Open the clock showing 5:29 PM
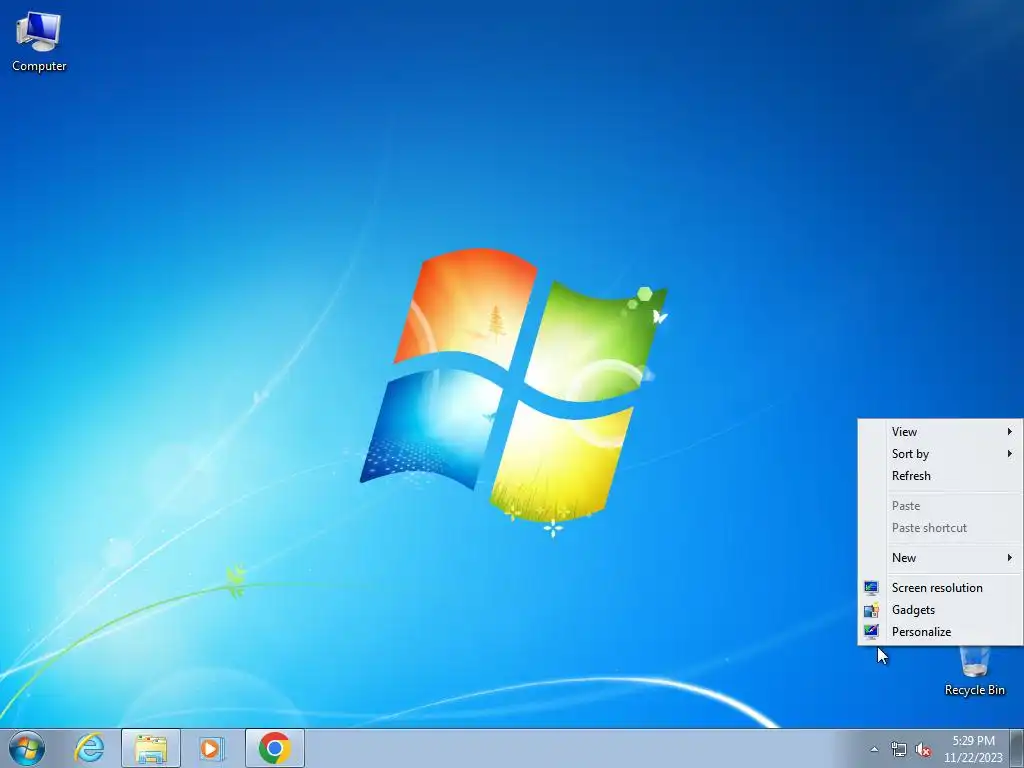 coord(973,749)
